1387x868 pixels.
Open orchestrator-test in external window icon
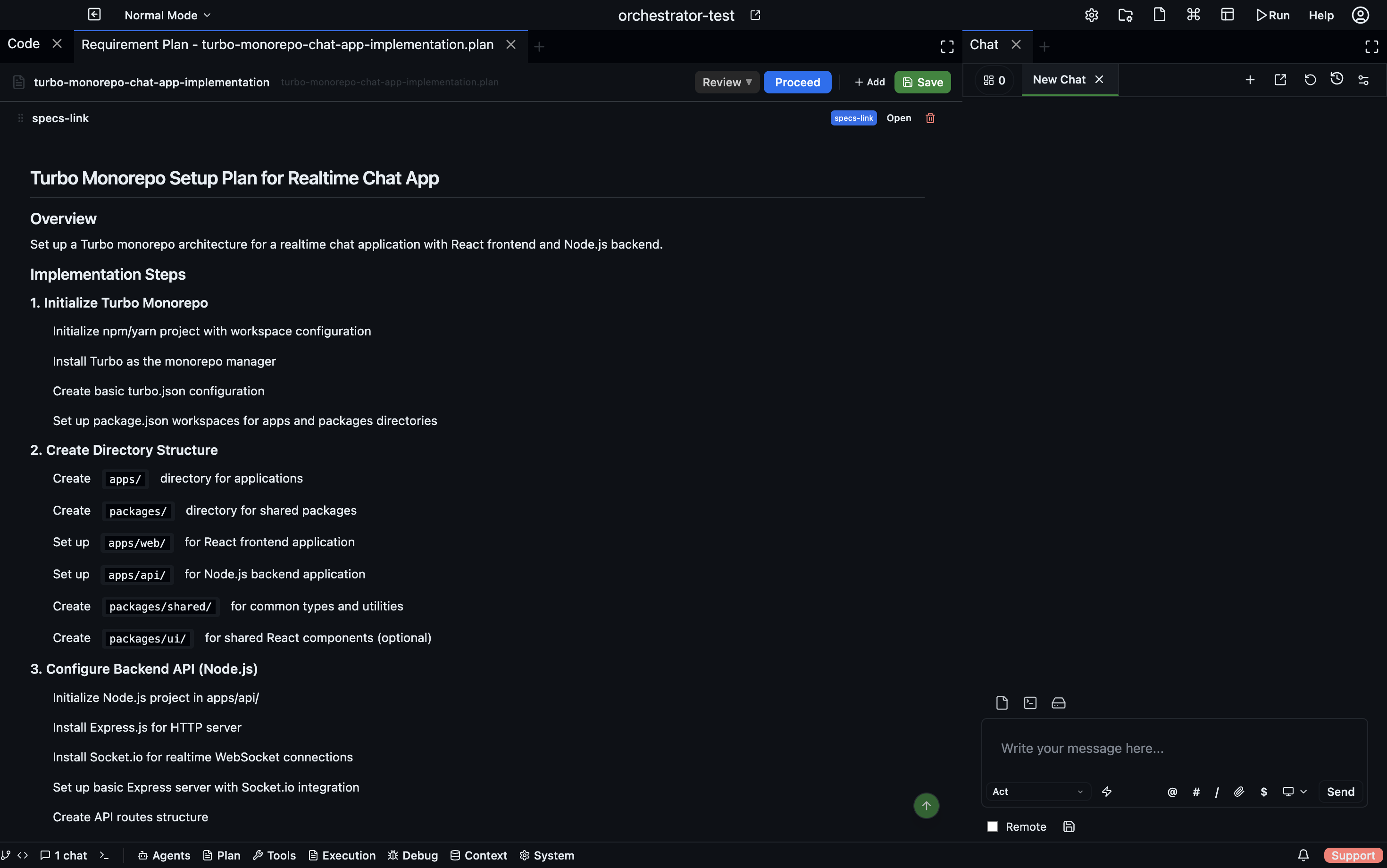tap(755, 16)
